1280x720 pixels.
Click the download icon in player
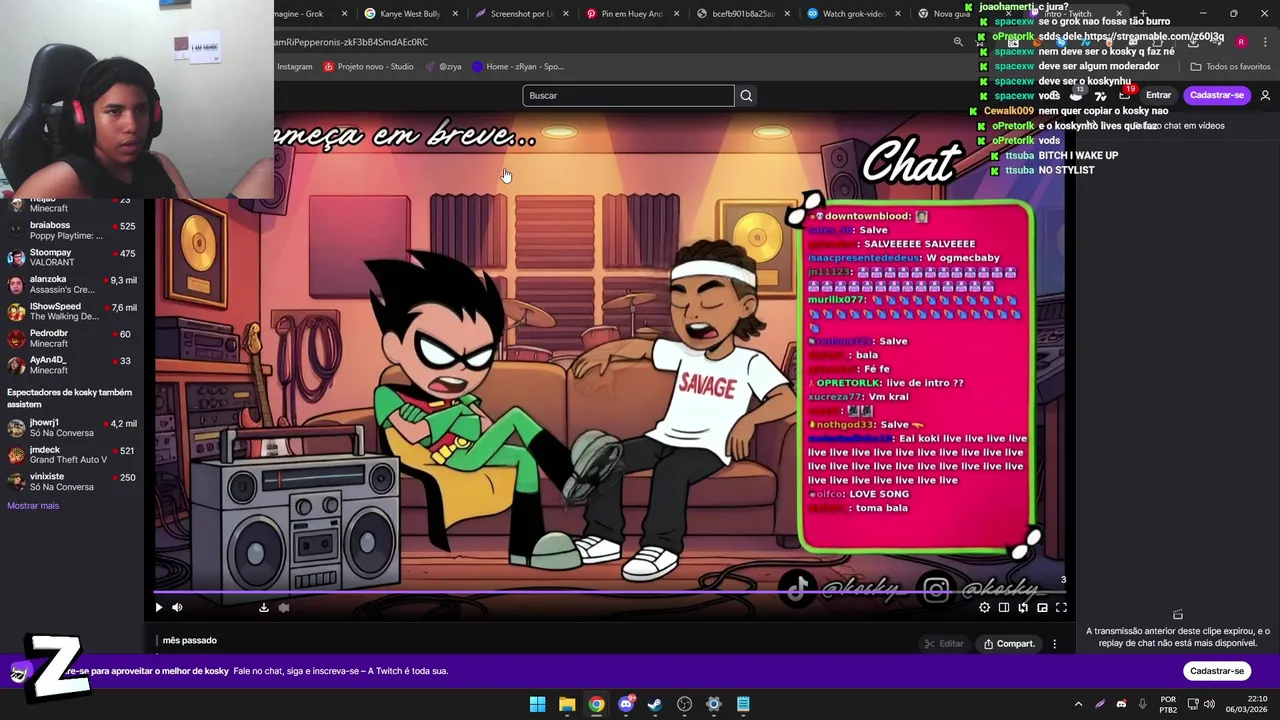264,607
